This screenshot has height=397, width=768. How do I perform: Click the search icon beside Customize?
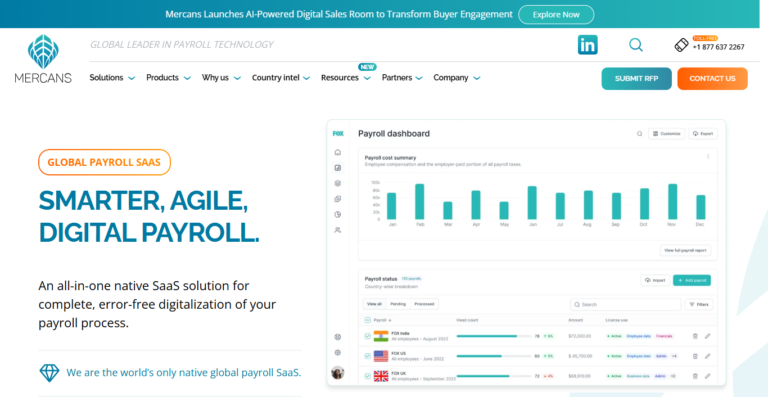tap(639, 134)
